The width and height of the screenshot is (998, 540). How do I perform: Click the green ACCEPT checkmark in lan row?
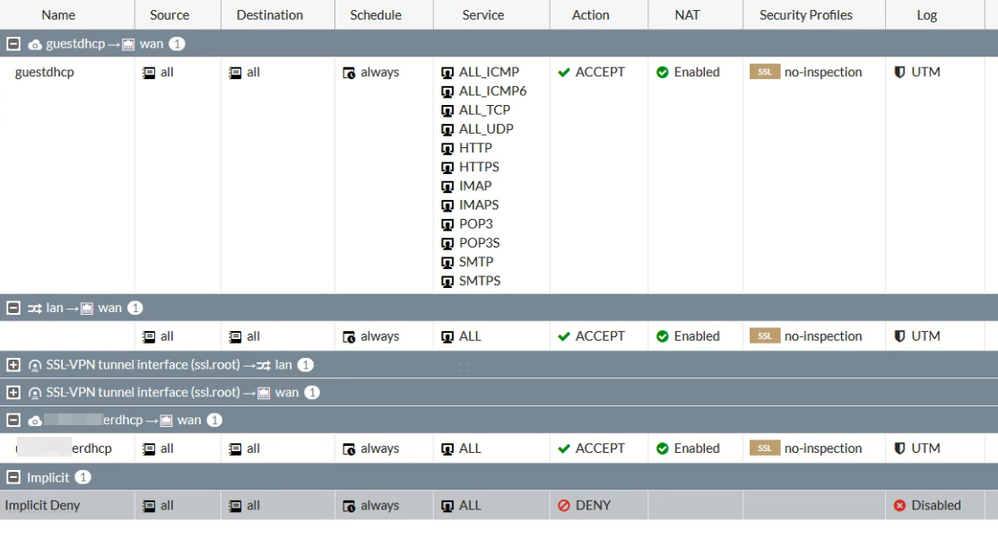point(564,336)
